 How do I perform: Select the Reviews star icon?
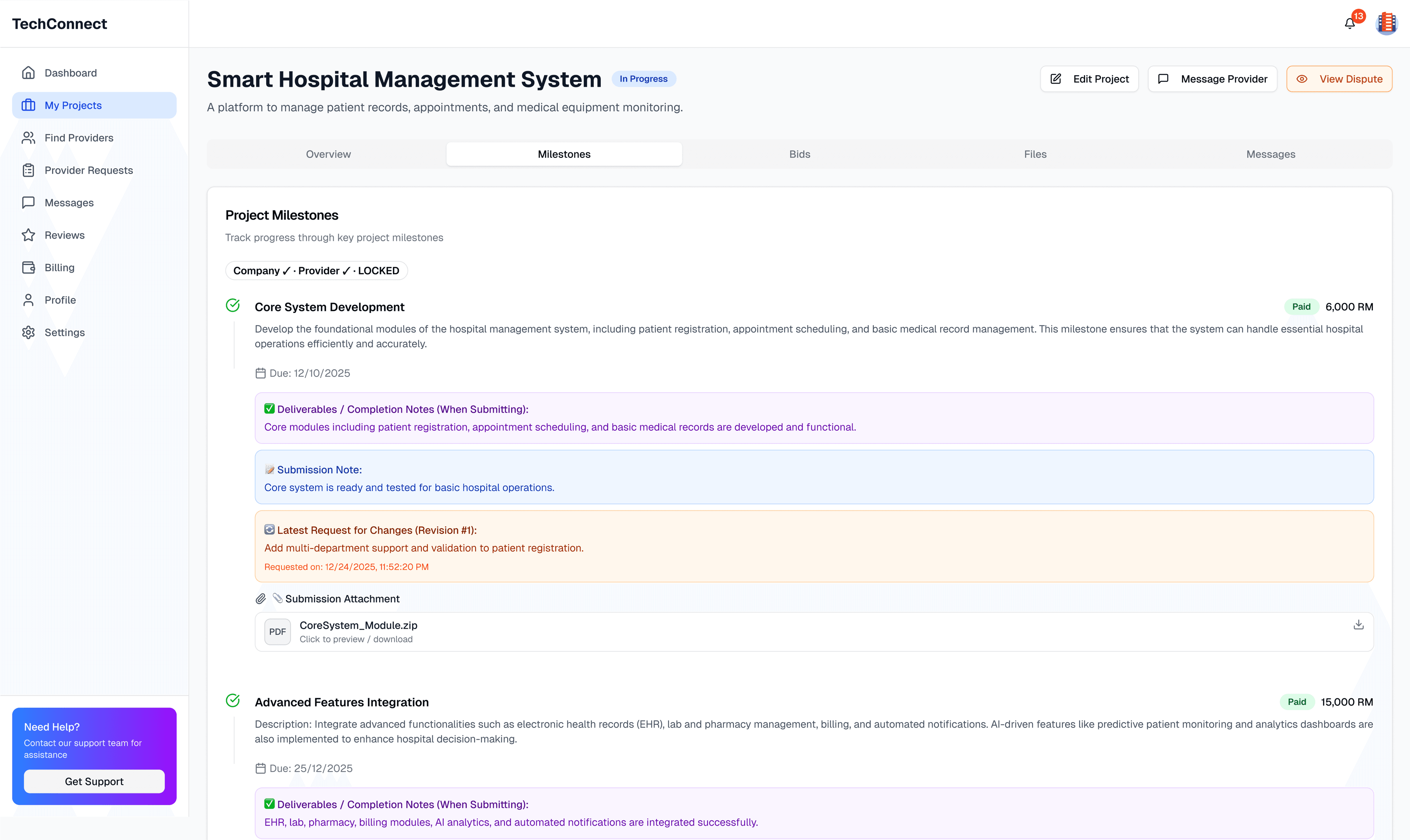tap(29, 235)
